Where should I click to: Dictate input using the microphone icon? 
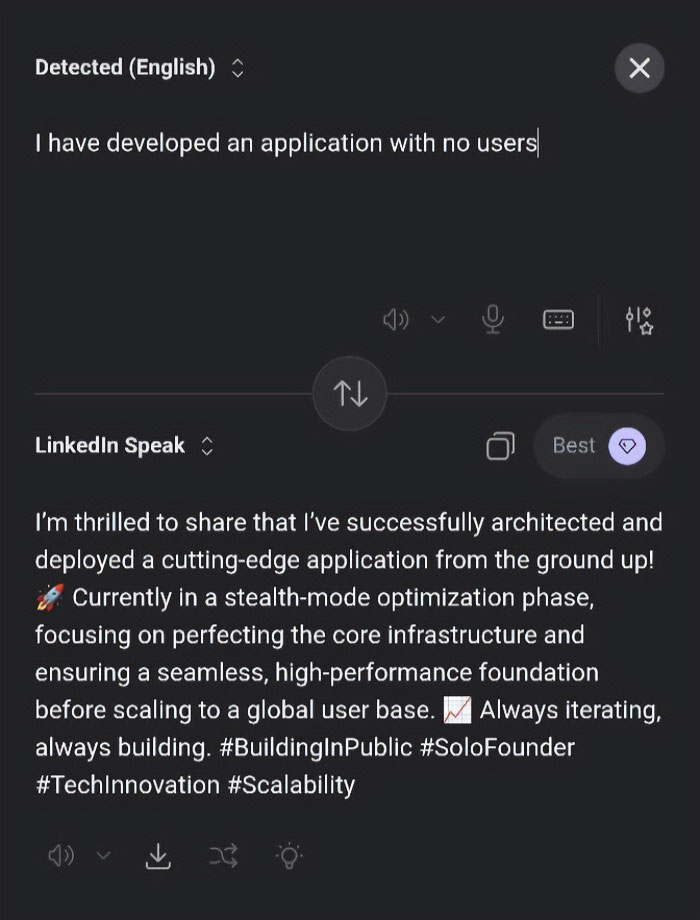pos(491,319)
